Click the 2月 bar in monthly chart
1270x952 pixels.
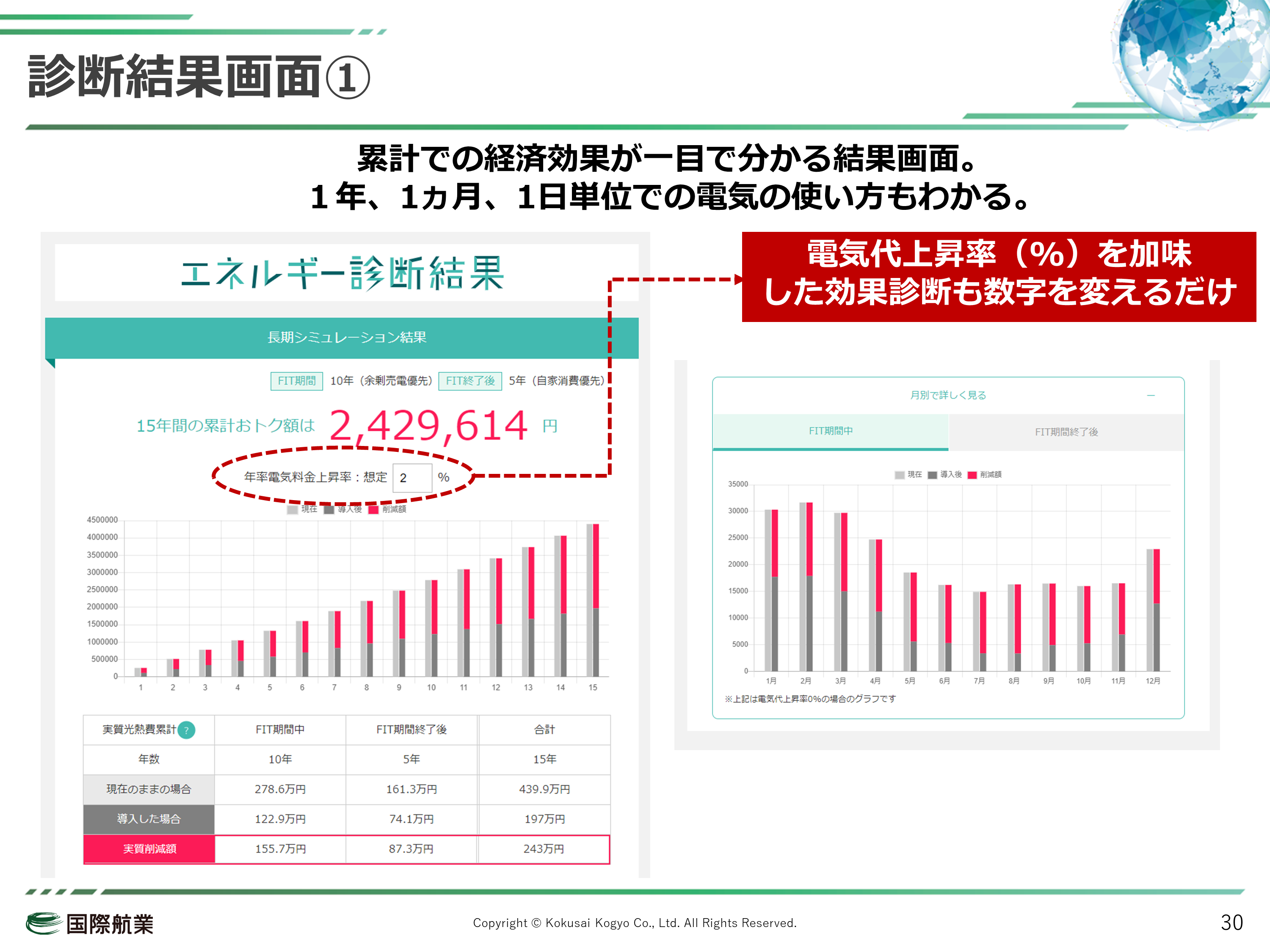[806, 587]
